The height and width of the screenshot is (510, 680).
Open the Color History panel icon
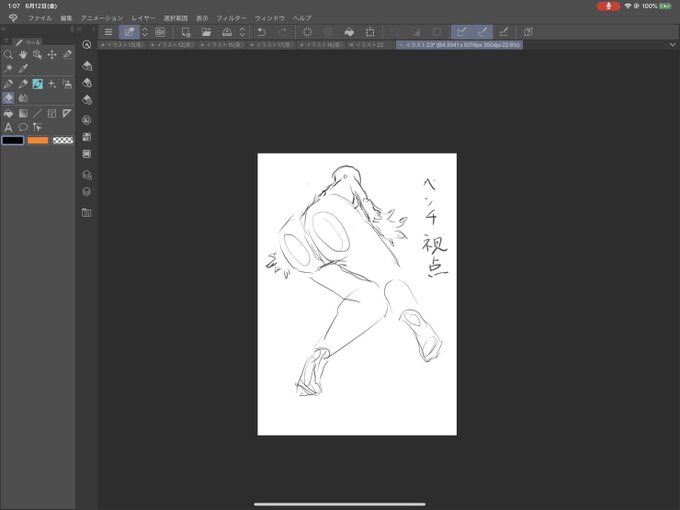(x=87, y=154)
